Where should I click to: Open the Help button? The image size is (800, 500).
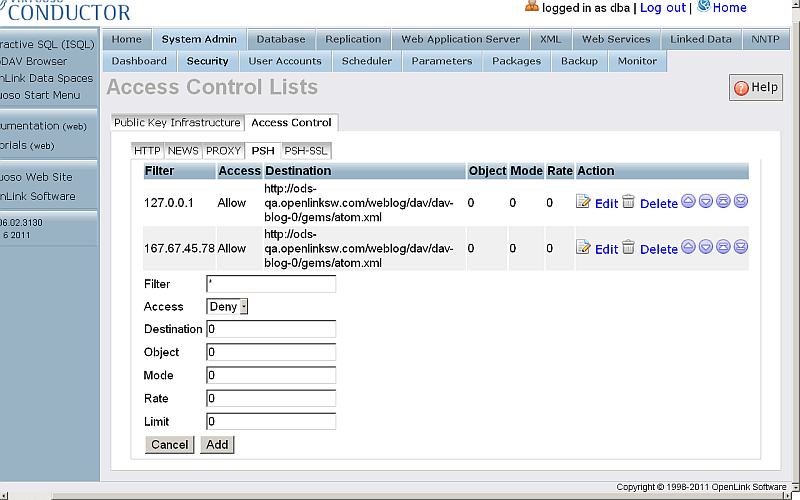tap(756, 87)
